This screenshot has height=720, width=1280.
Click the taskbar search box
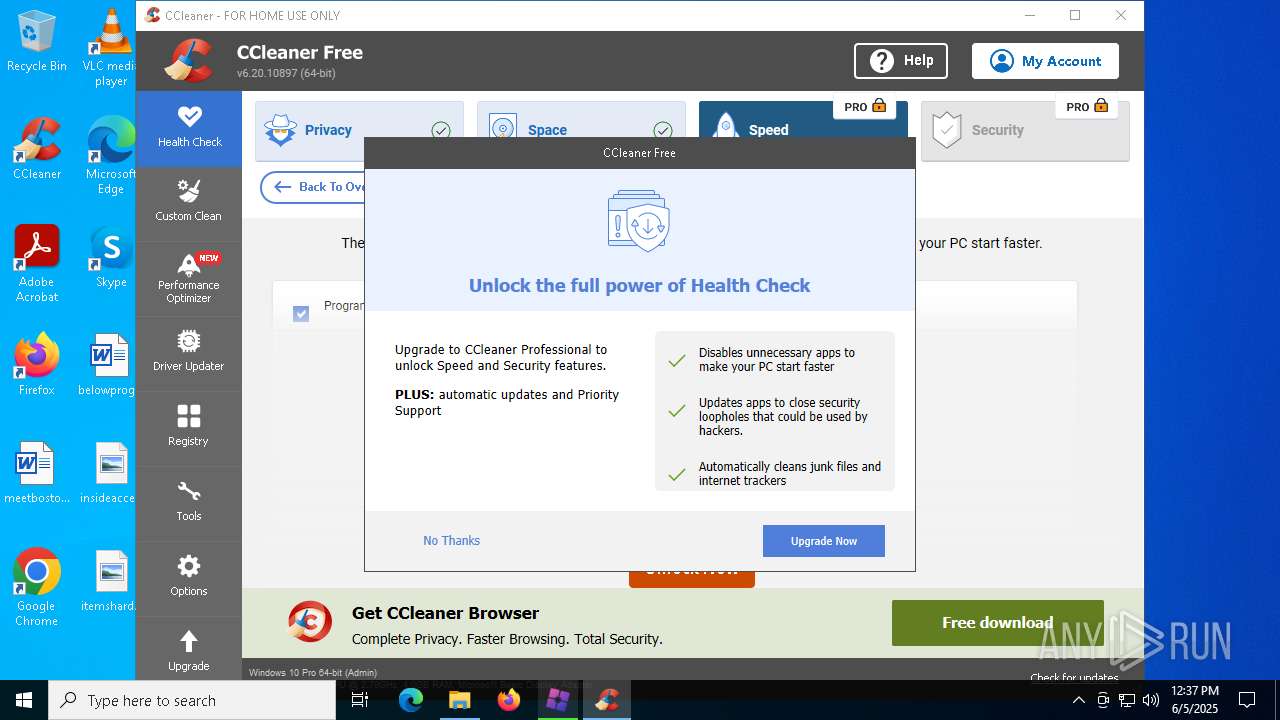[x=192, y=700]
